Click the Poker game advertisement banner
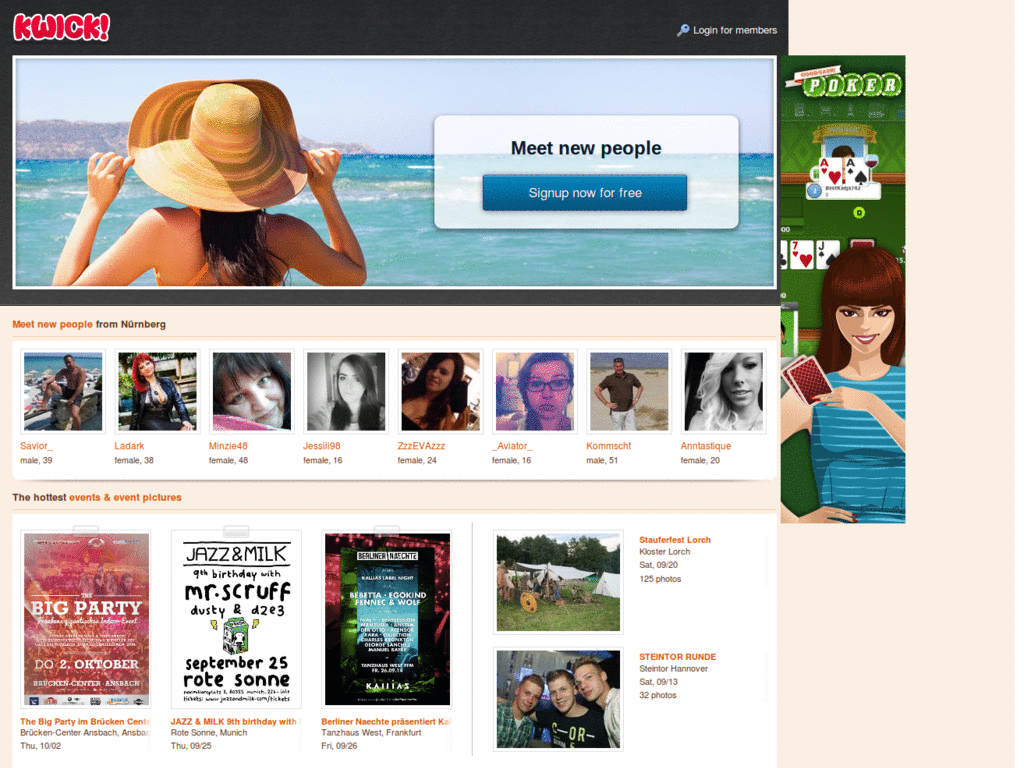1024x768 pixels. point(842,289)
